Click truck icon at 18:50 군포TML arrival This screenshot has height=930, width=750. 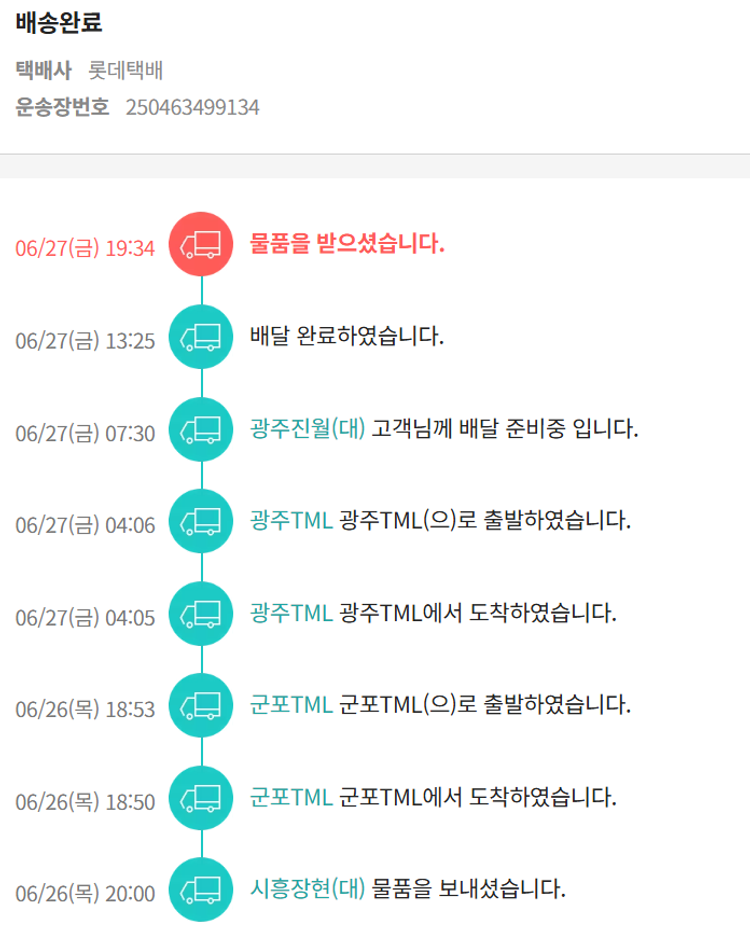(202, 798)
